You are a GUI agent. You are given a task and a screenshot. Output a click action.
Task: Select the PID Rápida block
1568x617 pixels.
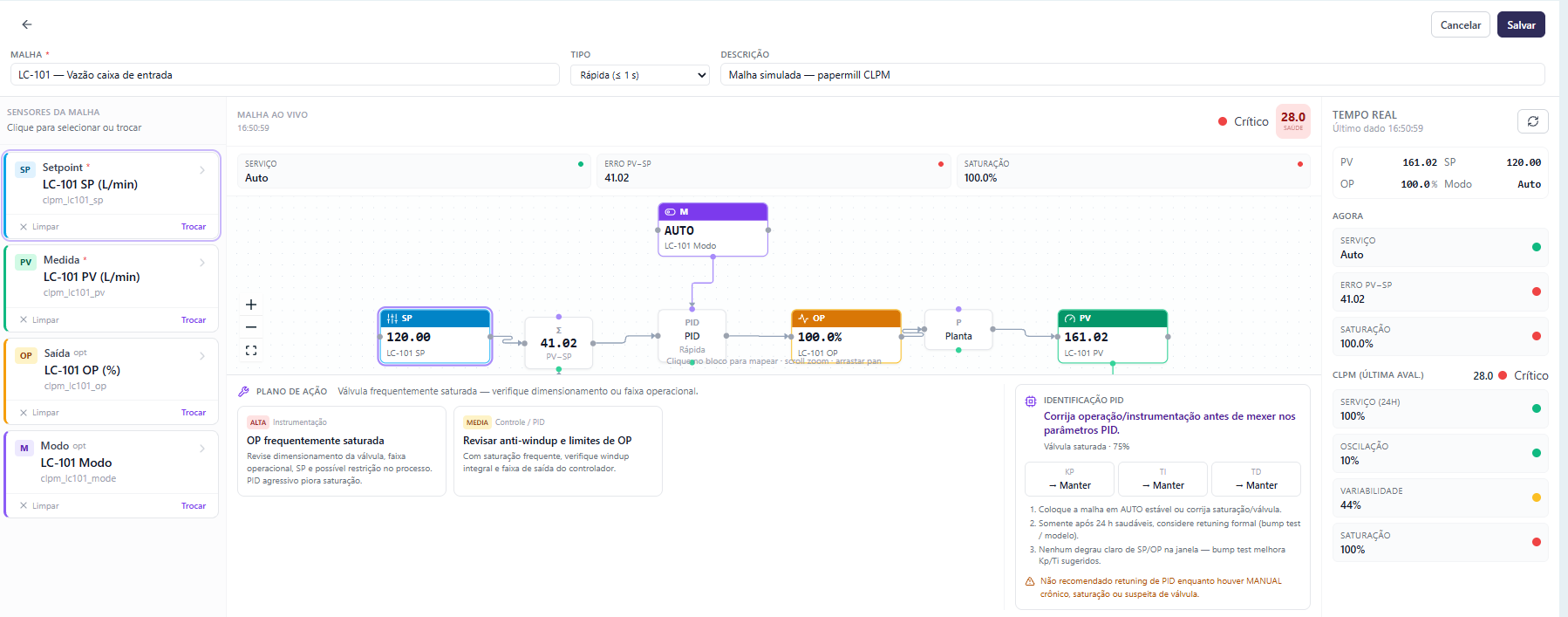692,336
